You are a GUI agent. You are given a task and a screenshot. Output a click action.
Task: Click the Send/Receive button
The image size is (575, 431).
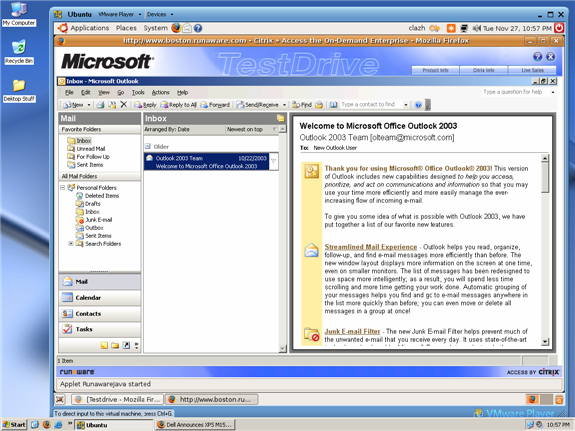[x=258, y=105]
